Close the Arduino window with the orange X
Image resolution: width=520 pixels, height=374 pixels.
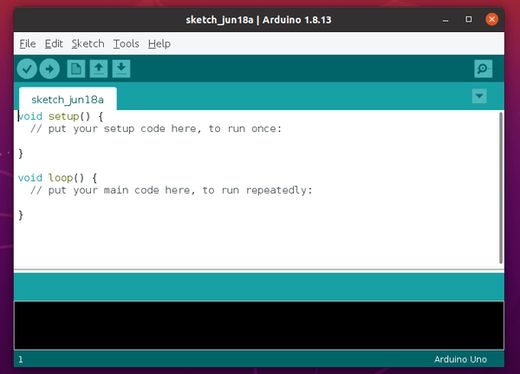(492, 19)
